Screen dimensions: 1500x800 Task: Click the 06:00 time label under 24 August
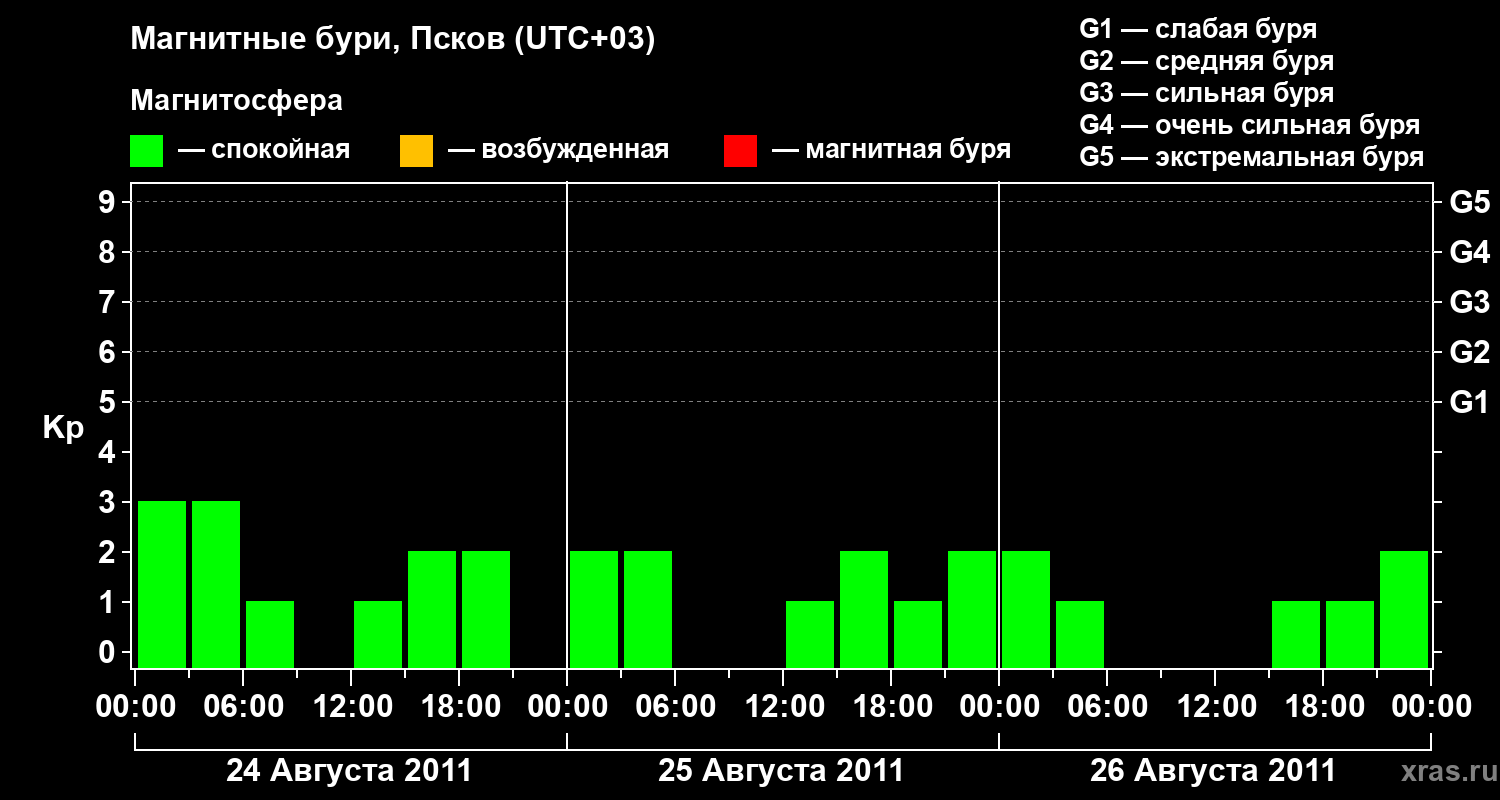243,707
